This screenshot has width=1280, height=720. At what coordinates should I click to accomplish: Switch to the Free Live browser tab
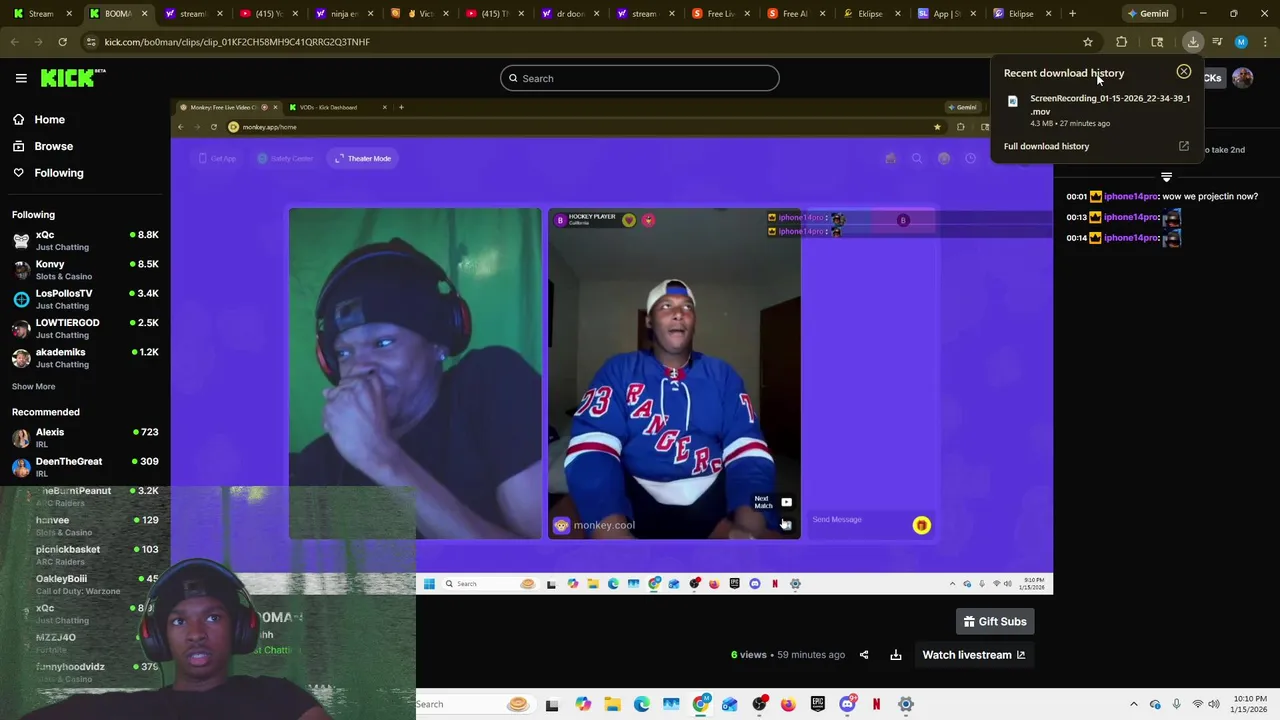(722, 14)
